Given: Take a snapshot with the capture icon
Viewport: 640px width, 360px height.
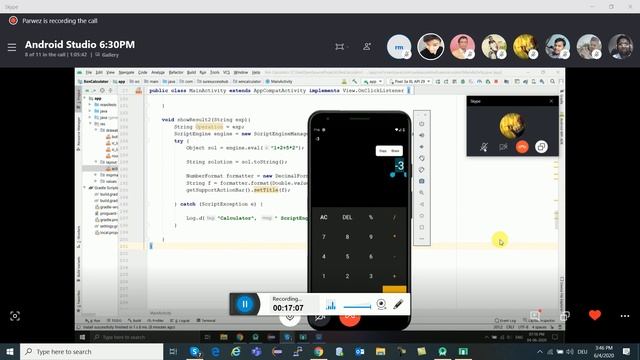Looking at the screenshot, I should click(x=15, y=316).
